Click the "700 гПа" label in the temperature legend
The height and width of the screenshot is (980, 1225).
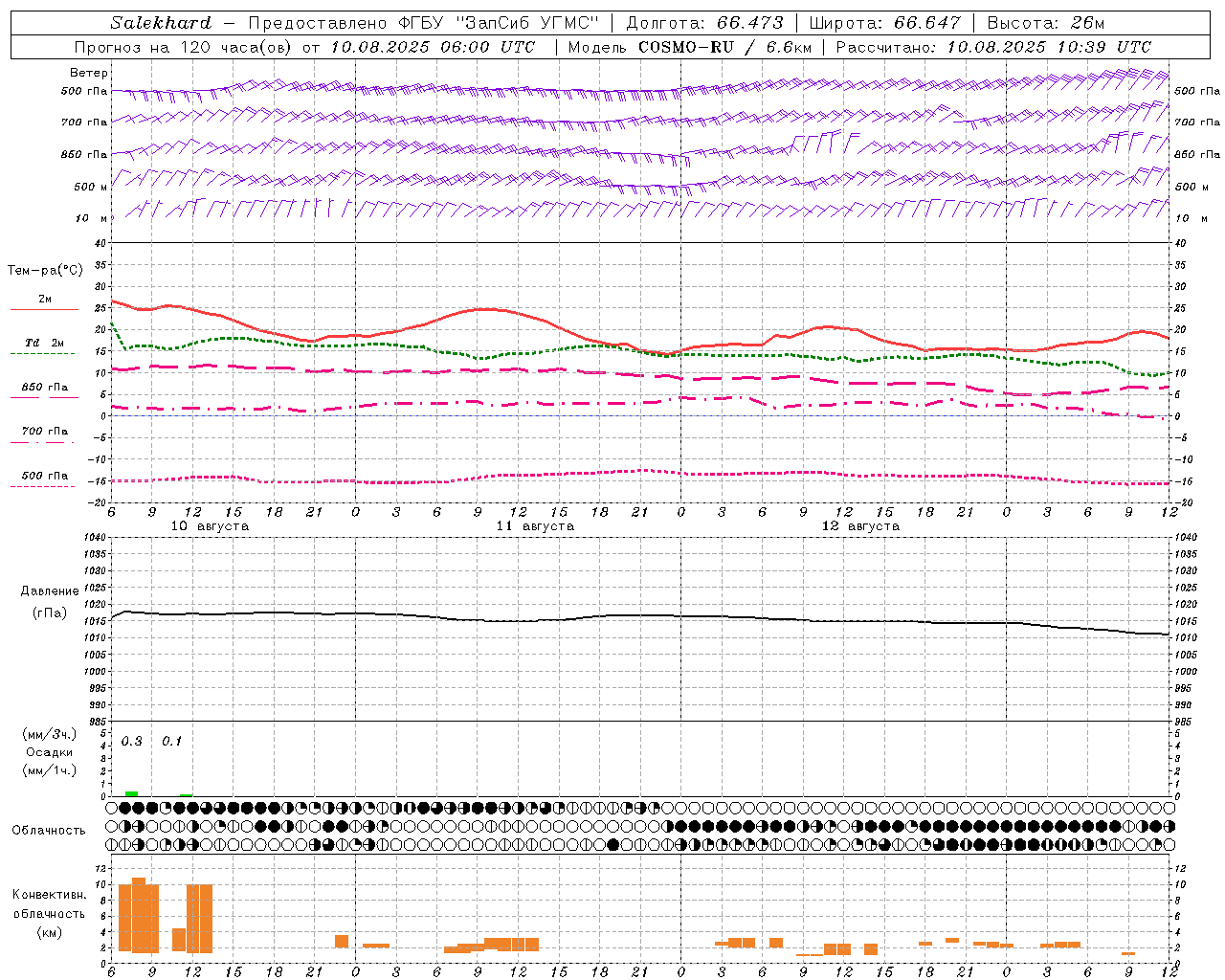tap(45, 431)
